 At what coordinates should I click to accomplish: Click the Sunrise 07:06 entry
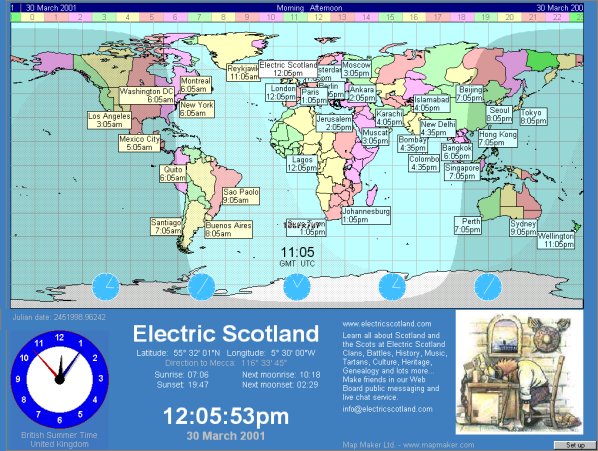pos(182,375)
